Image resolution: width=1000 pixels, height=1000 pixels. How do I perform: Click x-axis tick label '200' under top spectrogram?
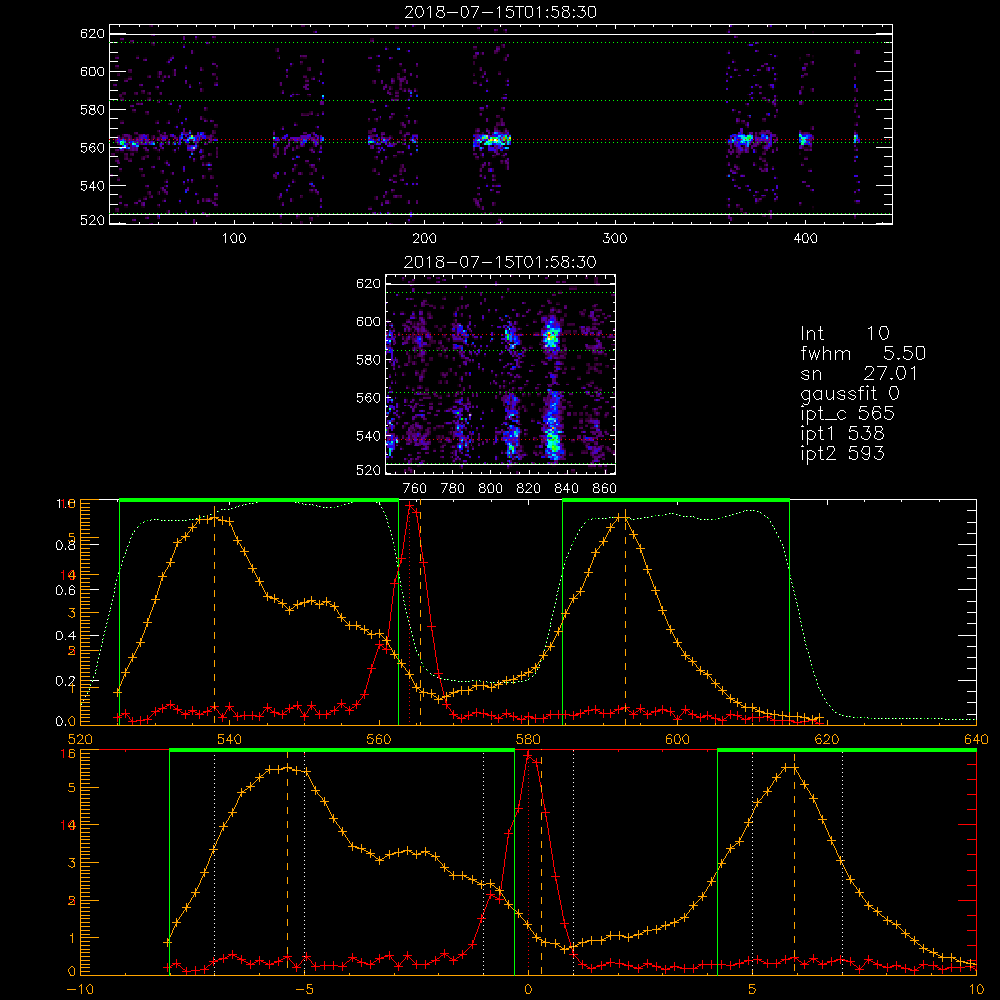coord(424,239)
